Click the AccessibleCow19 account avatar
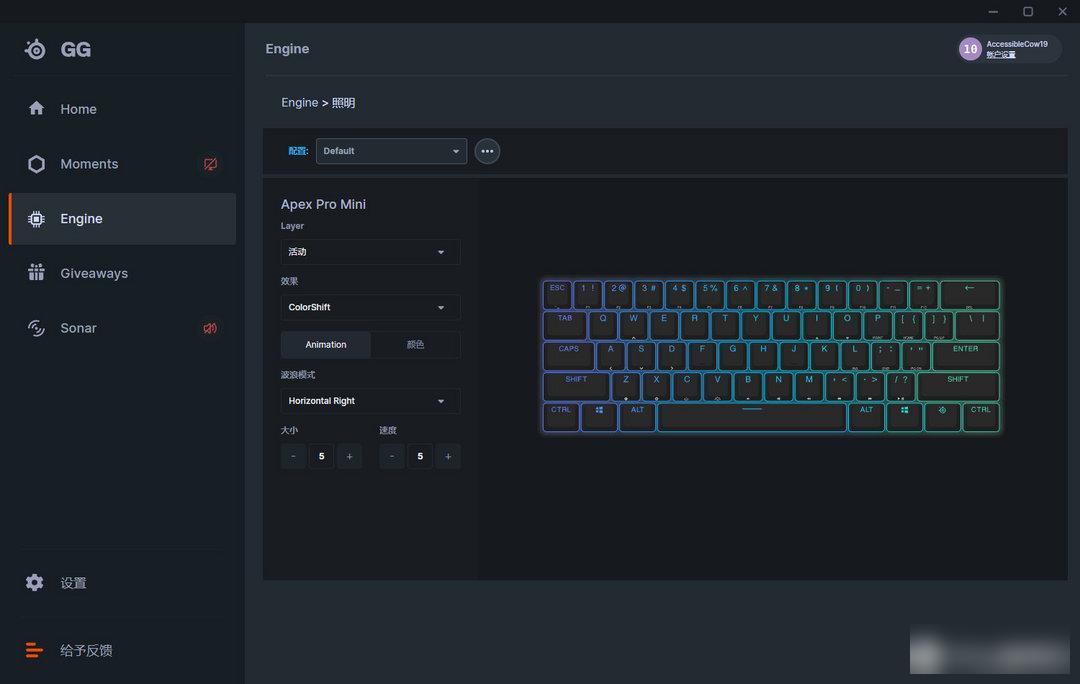 point(970,49)
